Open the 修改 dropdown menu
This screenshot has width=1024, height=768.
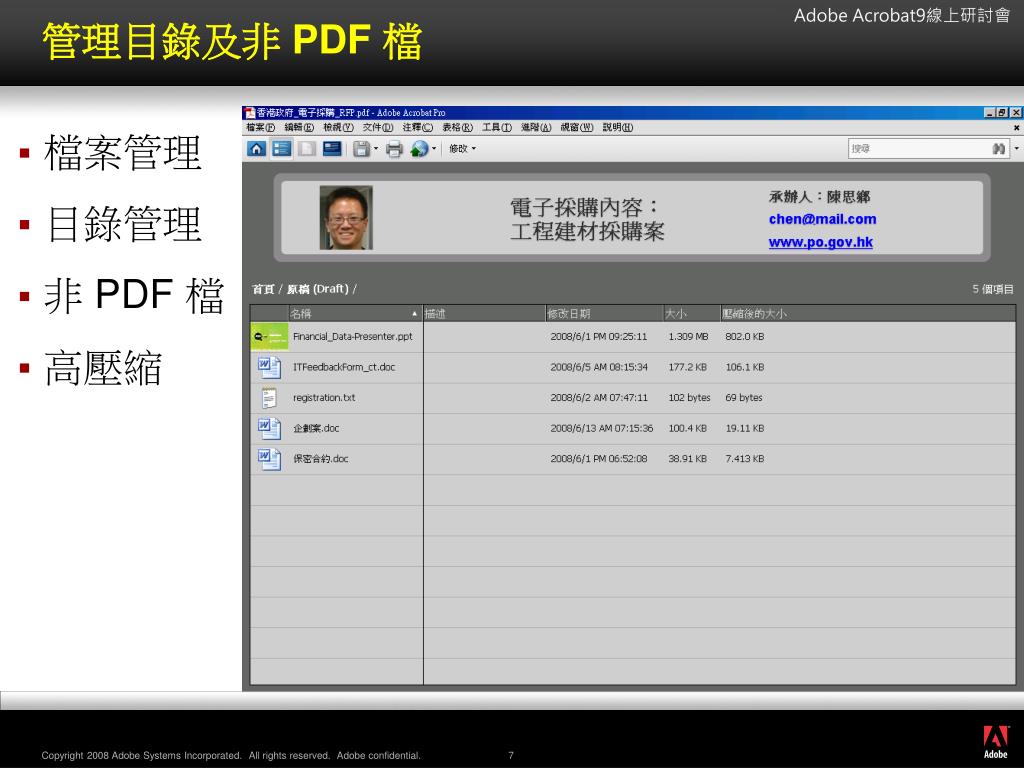coord(462,149)
